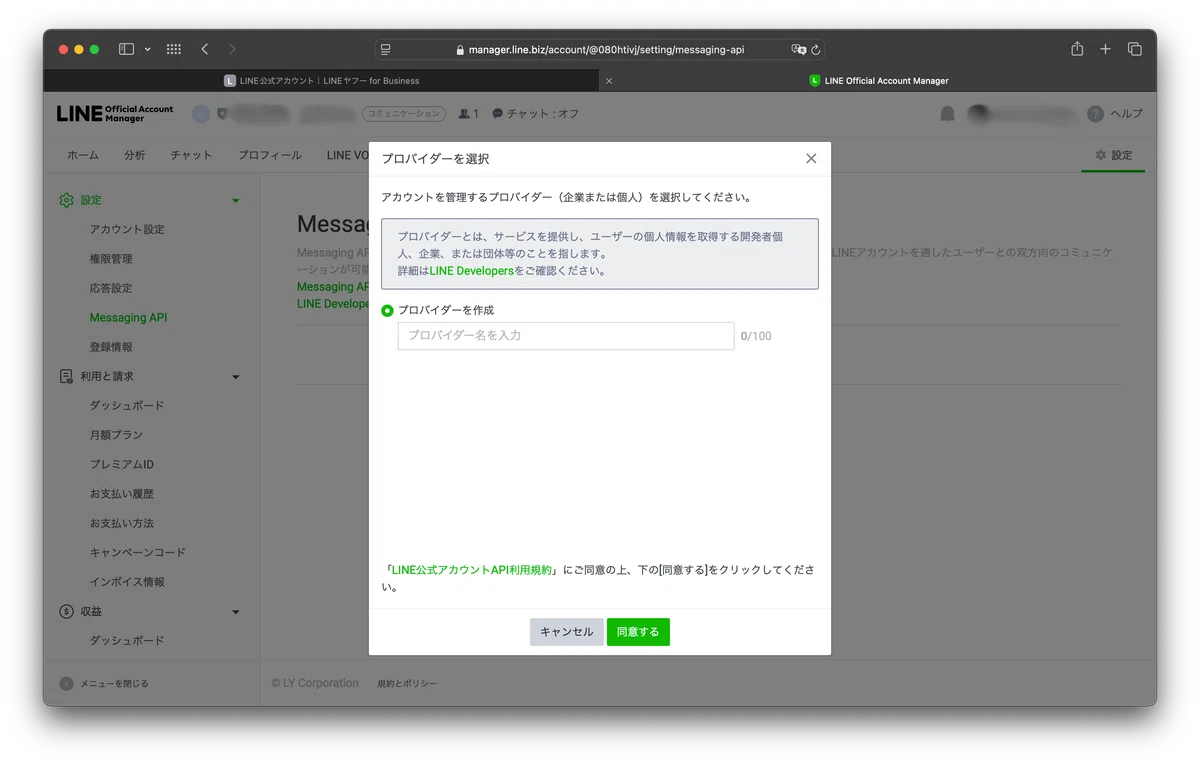Open Messaging API in sidebar

128,318
